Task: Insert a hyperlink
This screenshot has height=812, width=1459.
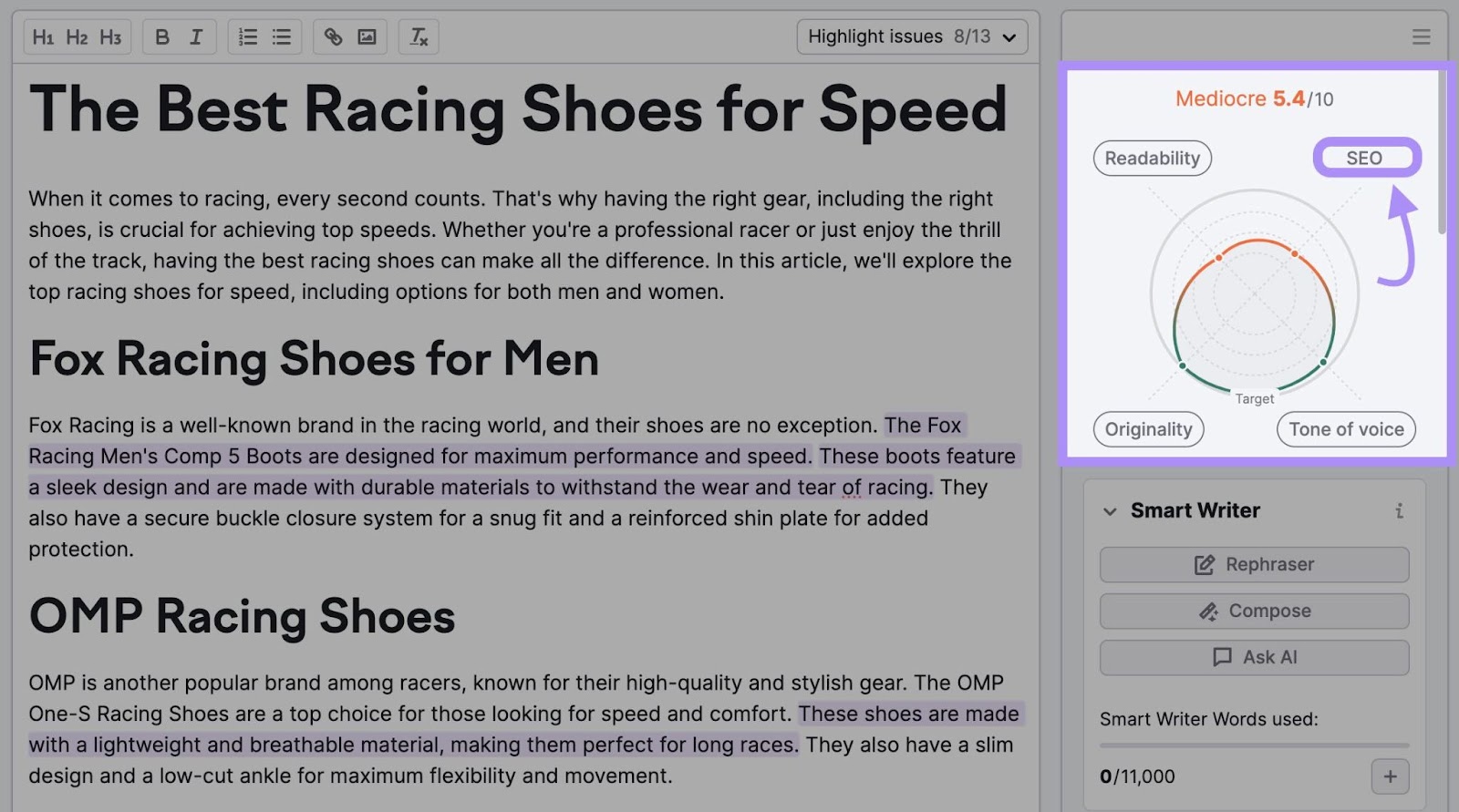Action: click(x=333, y=37)
